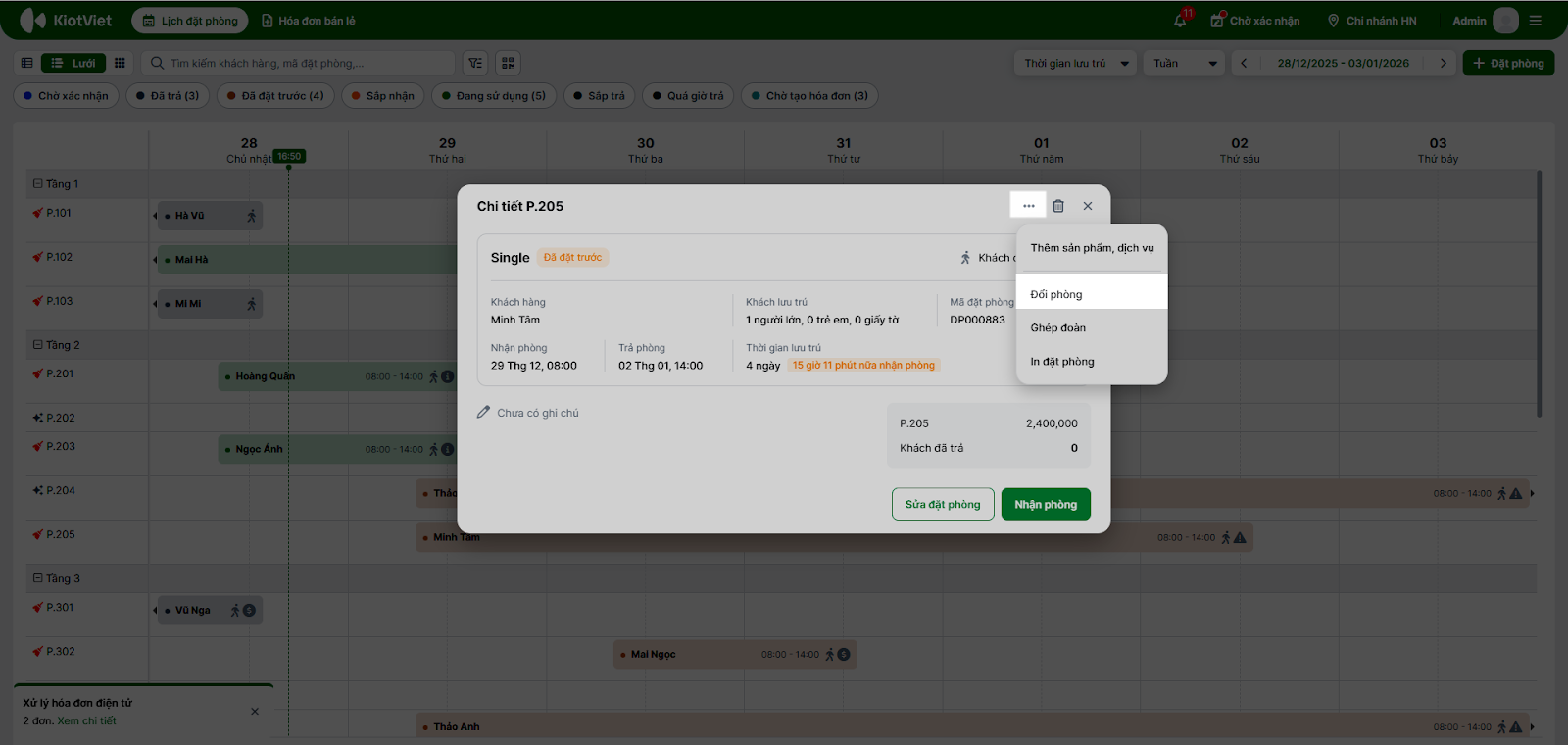Open the hamburger menu in the header
Image resolution: width=1568 pixels, height=745 pixels.
1536,21
